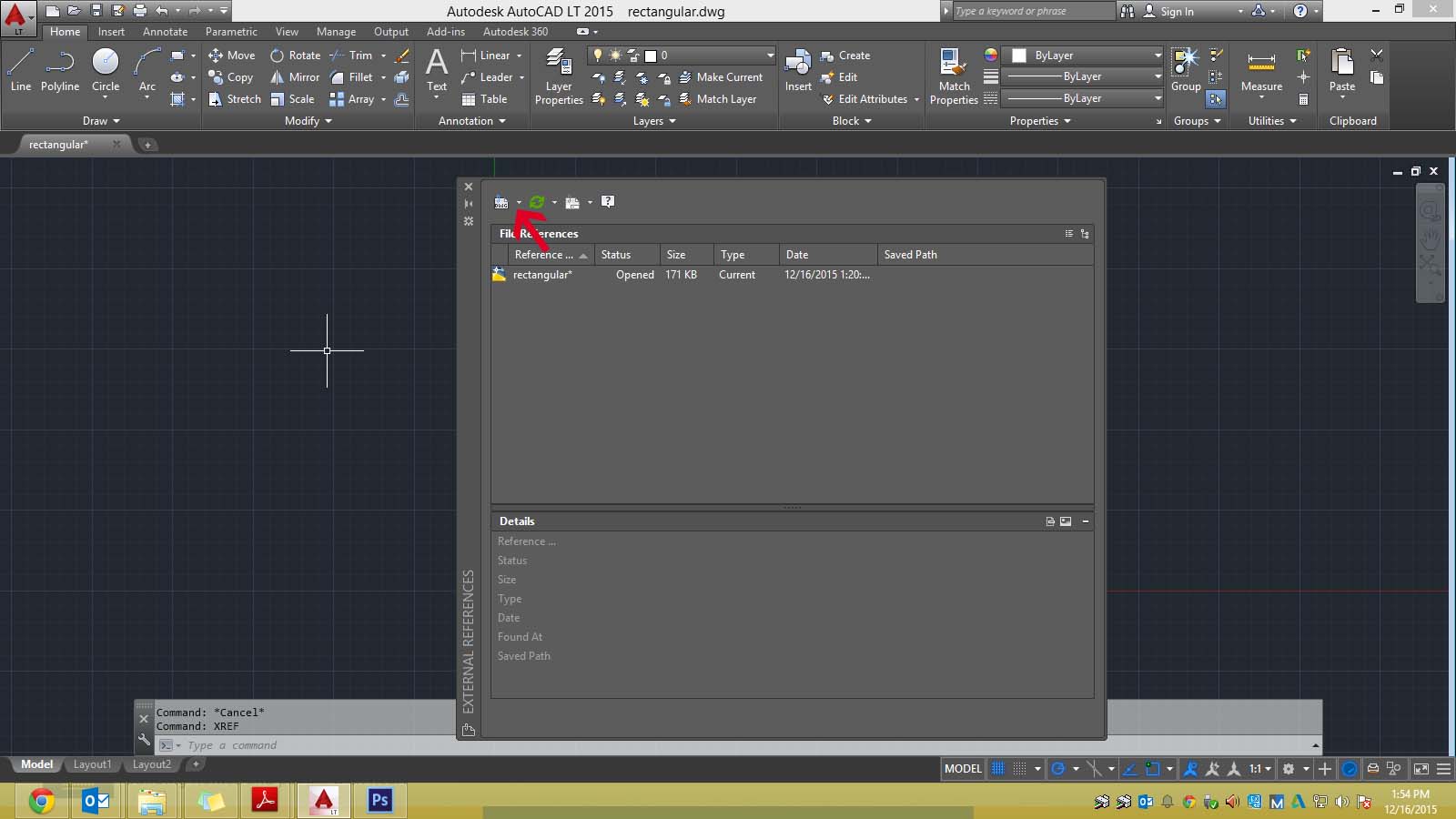This screenshot has width=1456, height=819.
Task: Open the External References help icon
Action: 608,202
